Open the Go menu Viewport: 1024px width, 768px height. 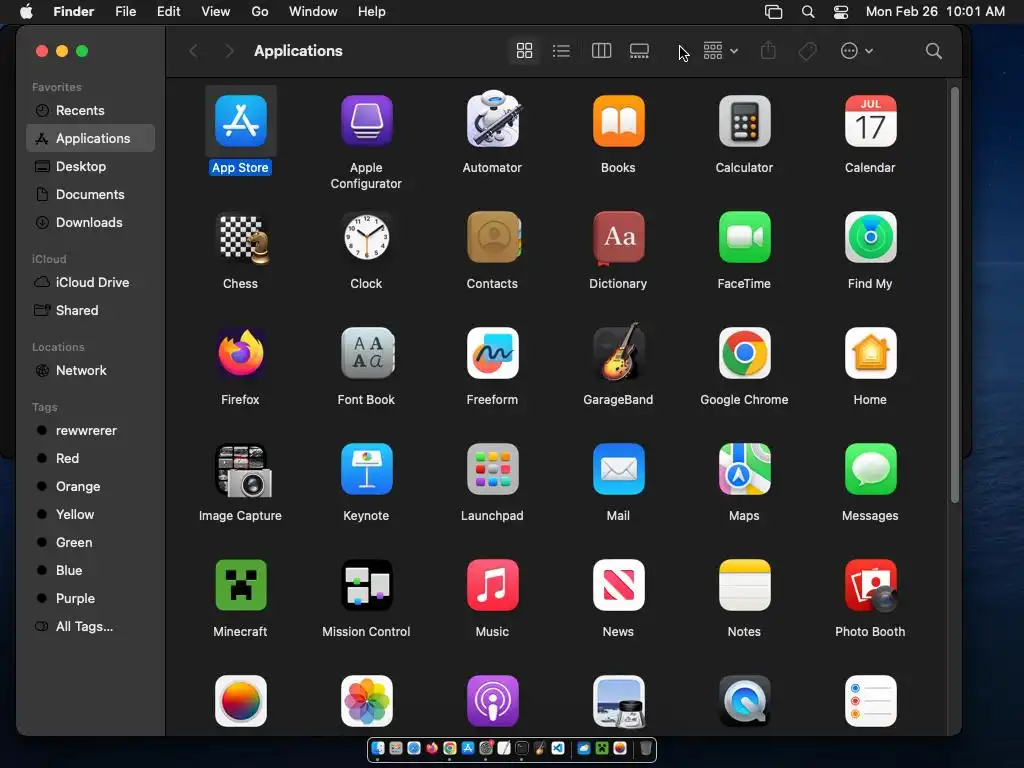[260, 12]
